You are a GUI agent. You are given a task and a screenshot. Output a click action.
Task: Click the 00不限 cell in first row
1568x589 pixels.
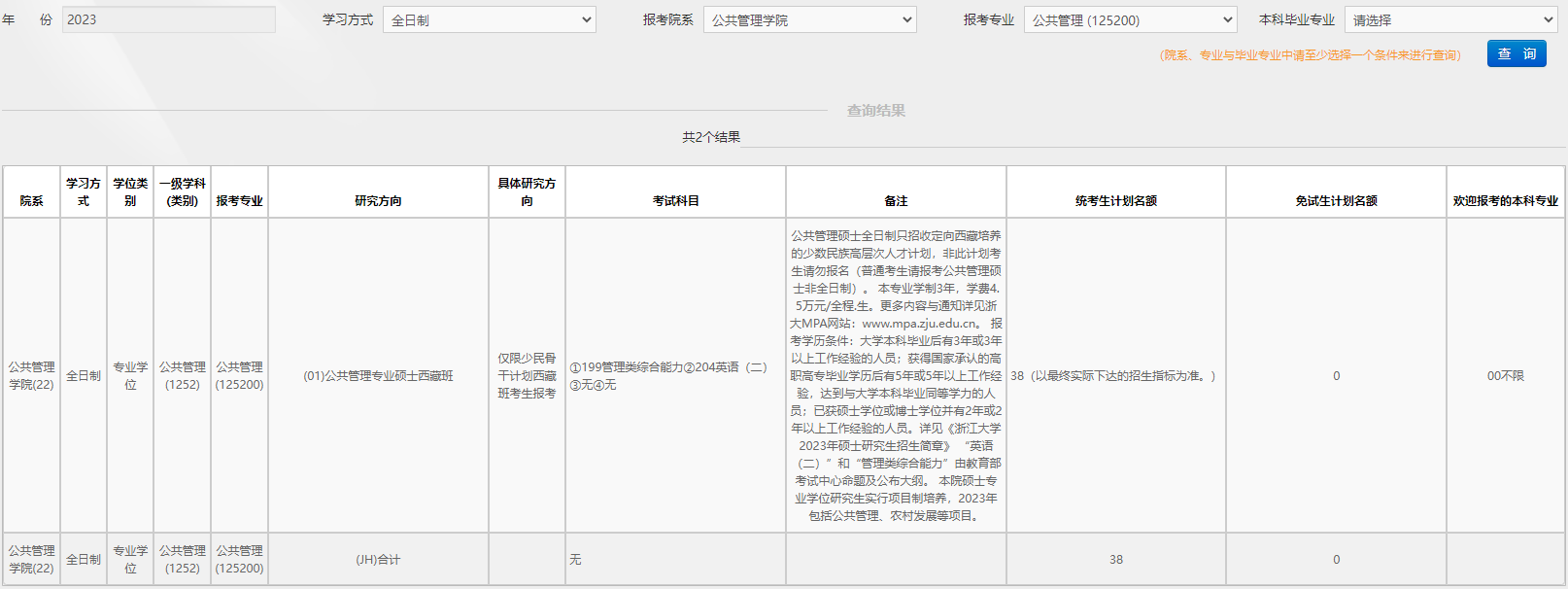tap(1505, 376)
